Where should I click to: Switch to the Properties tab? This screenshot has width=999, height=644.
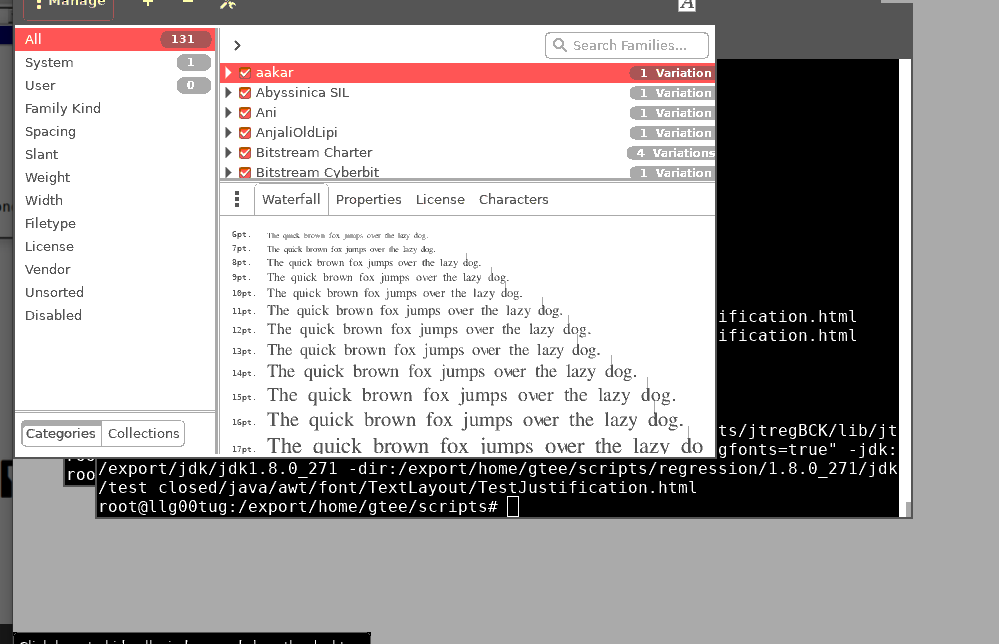pos(368,199)
